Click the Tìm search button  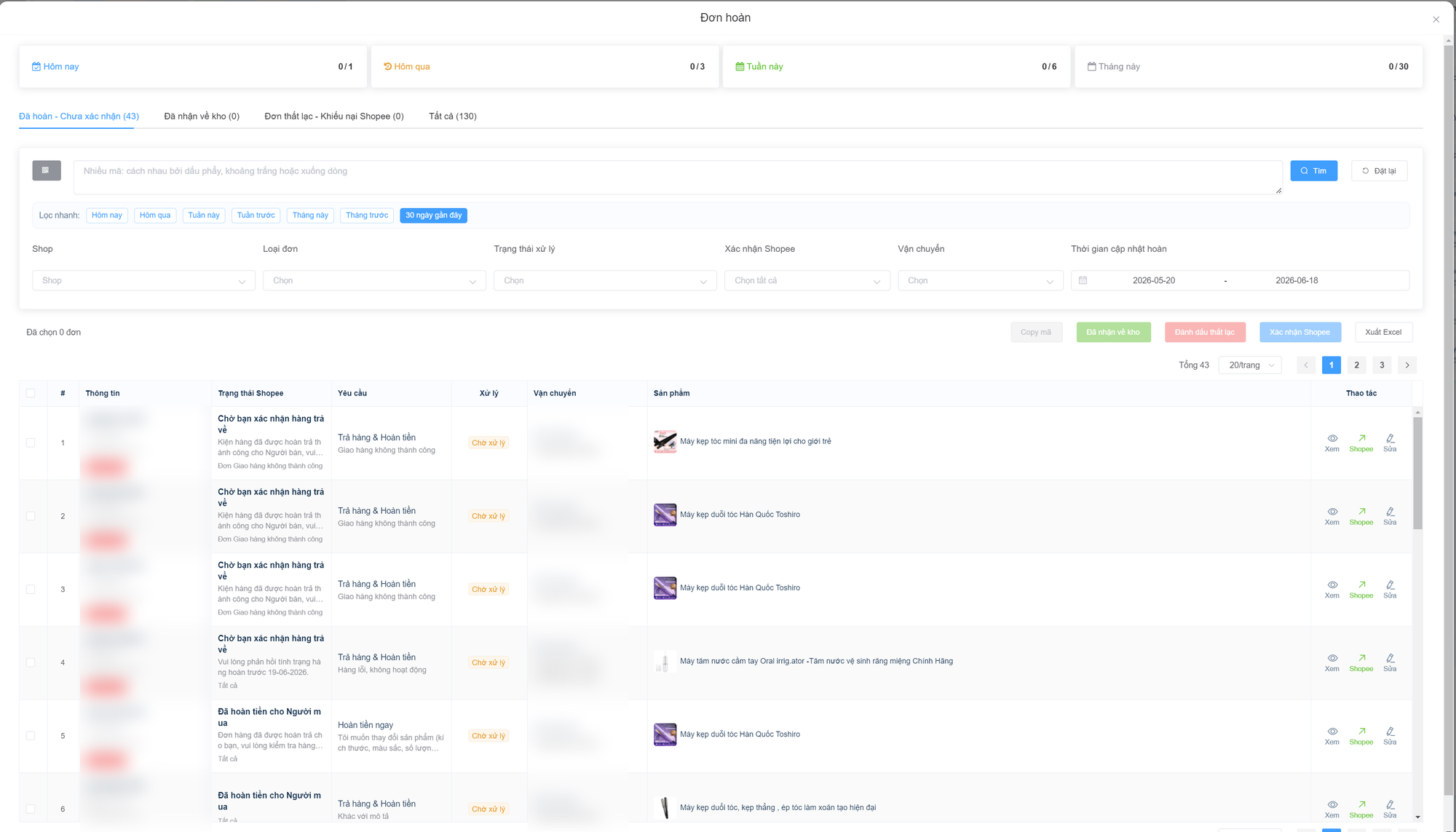tap(1313, 171)
